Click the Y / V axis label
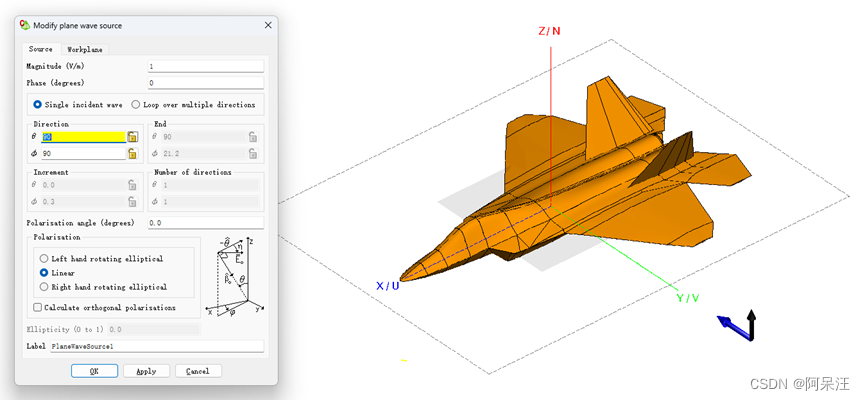Image resolution: width=865 pixels, height=400 pixels. (688, 298)
